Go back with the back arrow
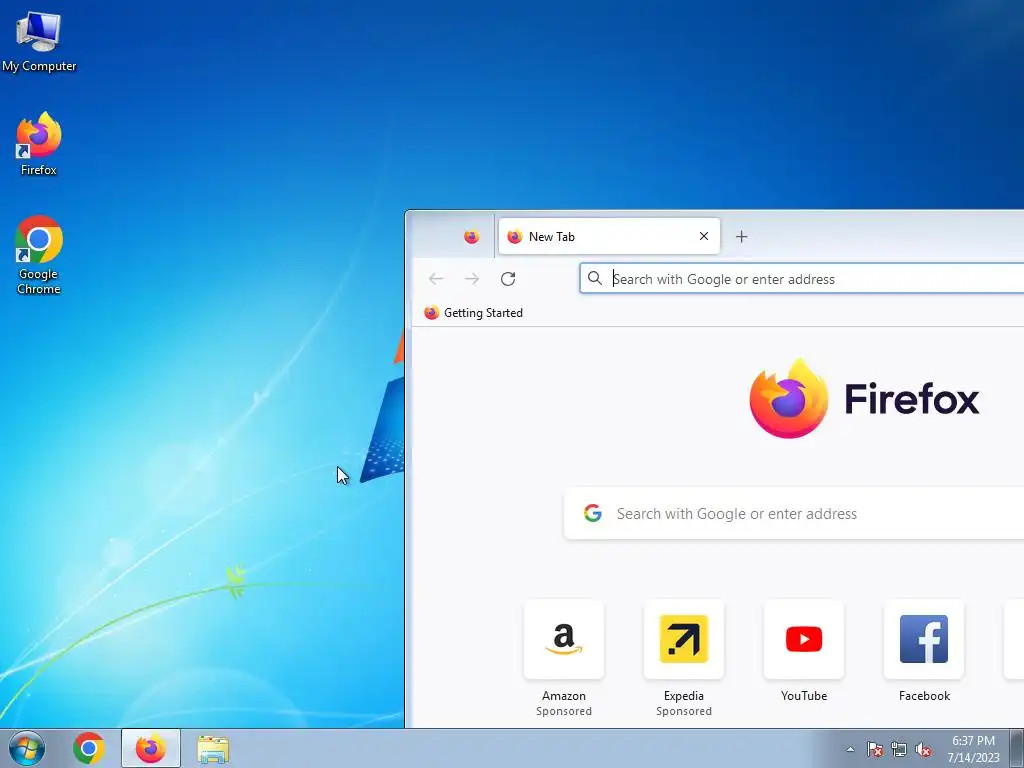This screenshot has width=1024, height=768. click(x=436, y=279)
